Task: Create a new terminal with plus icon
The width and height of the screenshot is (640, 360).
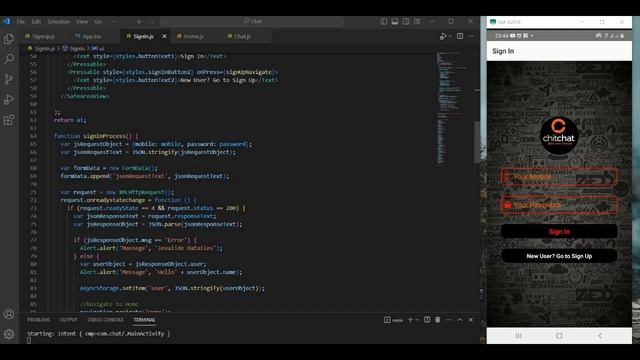Action: coord(411,320)
